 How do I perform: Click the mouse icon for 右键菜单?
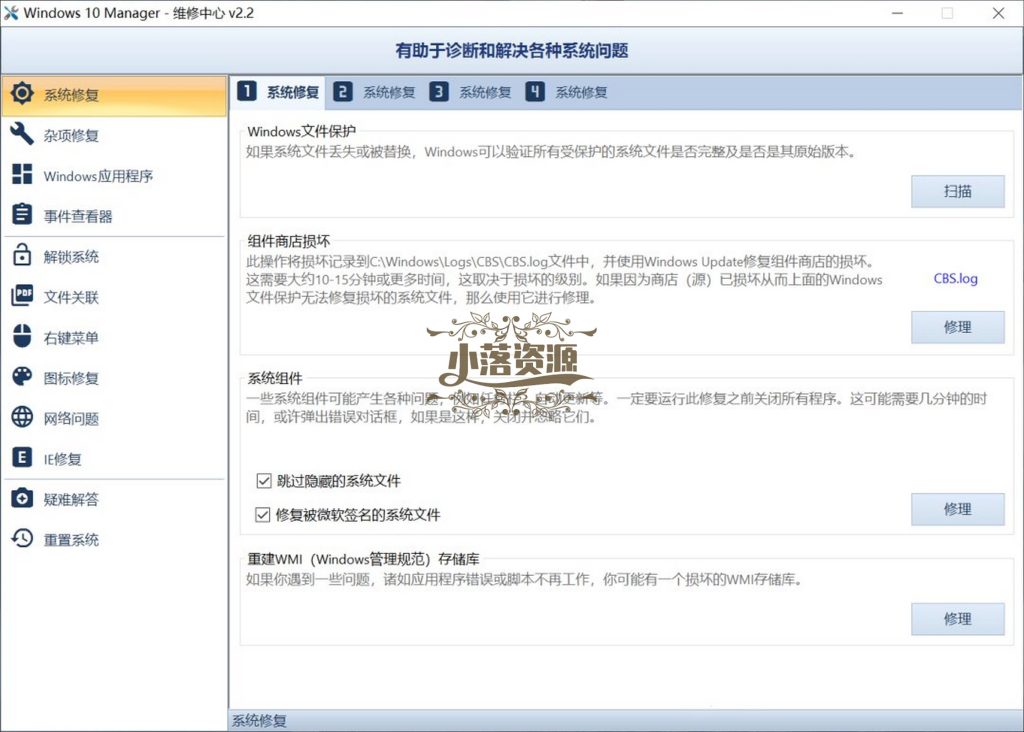(x=22, y=336)
